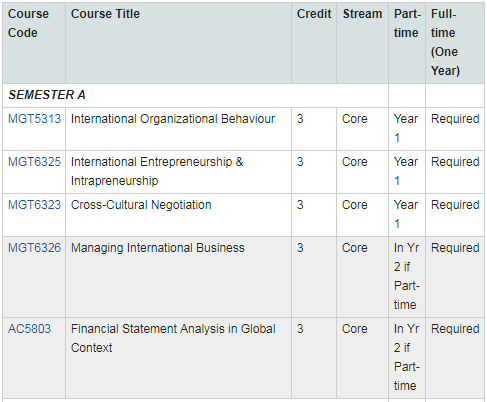This screenshot has width=487, height=402.
Task: Open the AC5803 course link
Action: click(29, 329)
